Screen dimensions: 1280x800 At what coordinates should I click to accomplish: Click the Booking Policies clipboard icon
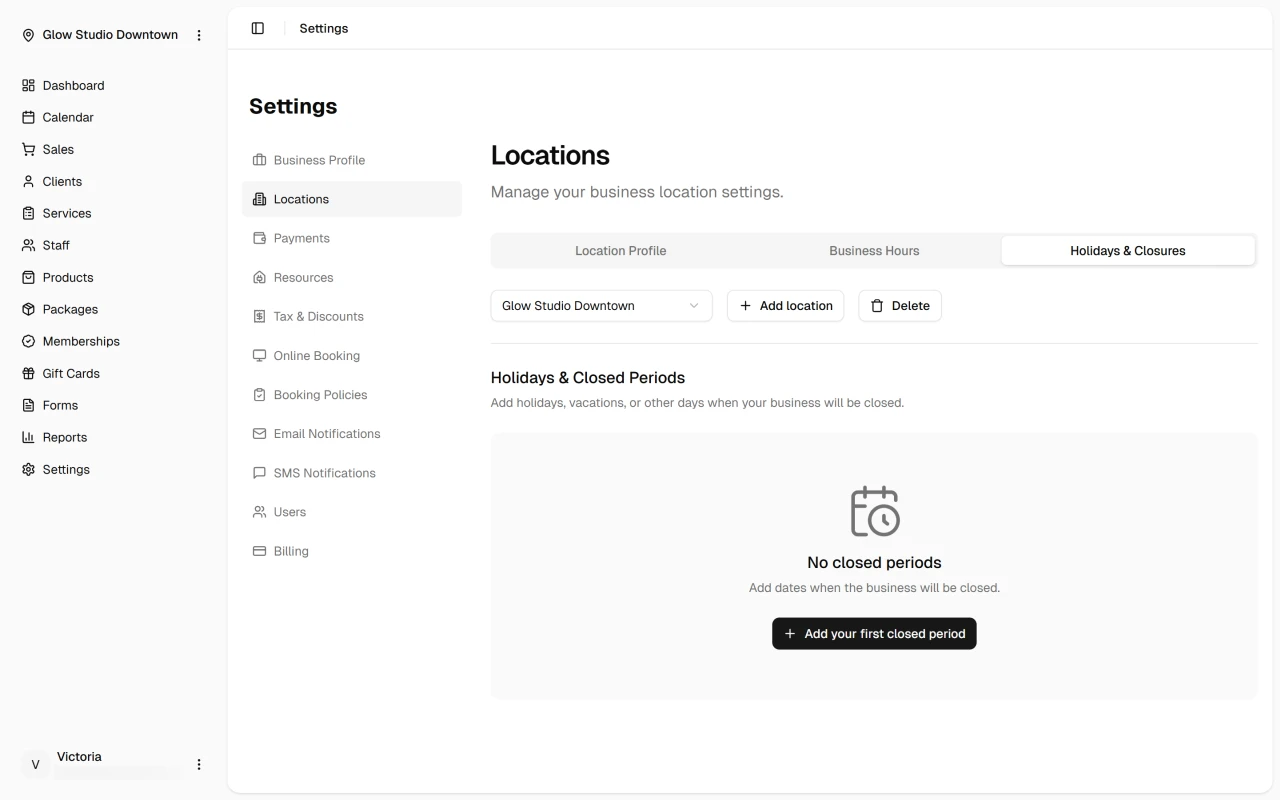[259, 394]
